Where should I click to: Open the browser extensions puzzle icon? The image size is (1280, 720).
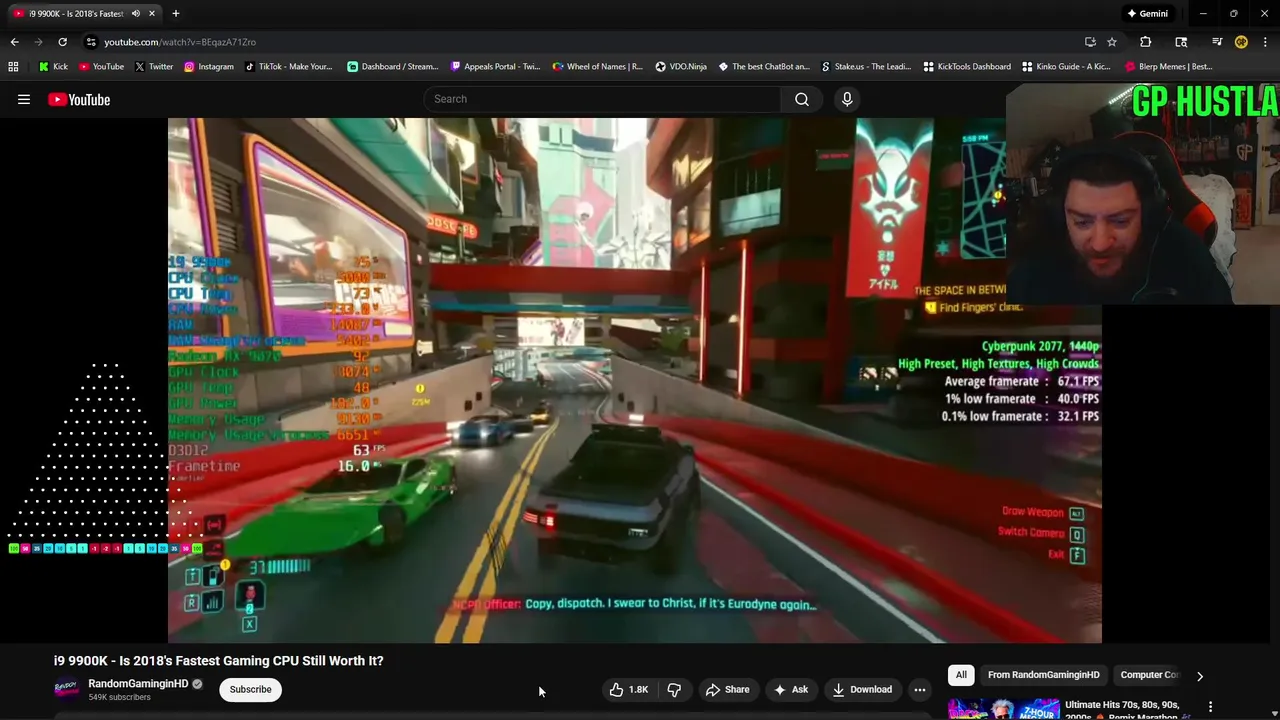pyautogui.click(x=1145, y=42)
